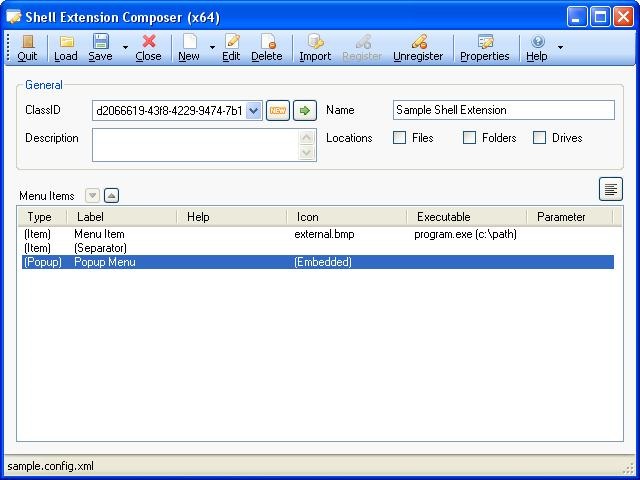Select the '(Separator)' row

[318, 248]
